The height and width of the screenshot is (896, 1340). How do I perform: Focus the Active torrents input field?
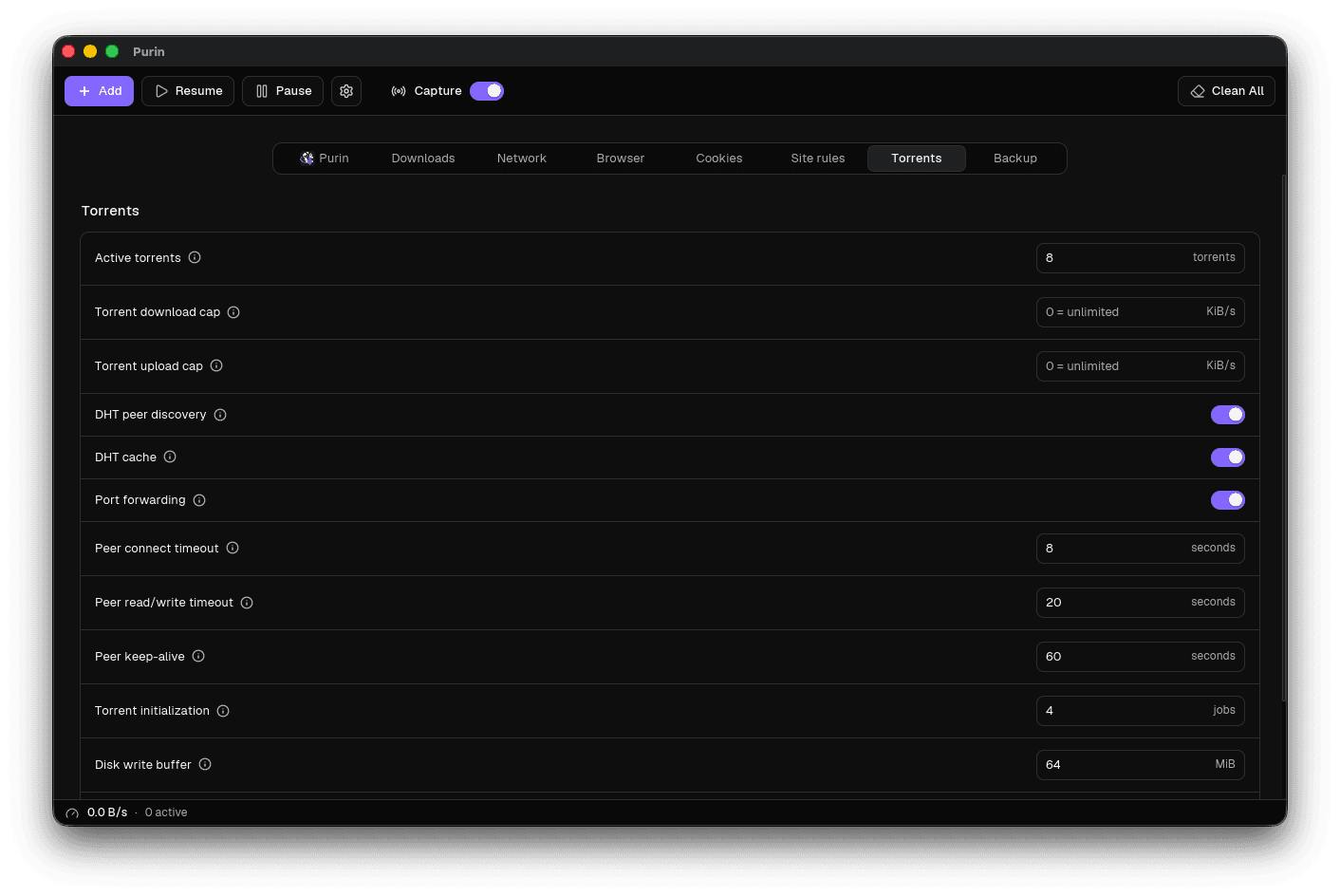pyautogui.click(x=1141, y=258)
